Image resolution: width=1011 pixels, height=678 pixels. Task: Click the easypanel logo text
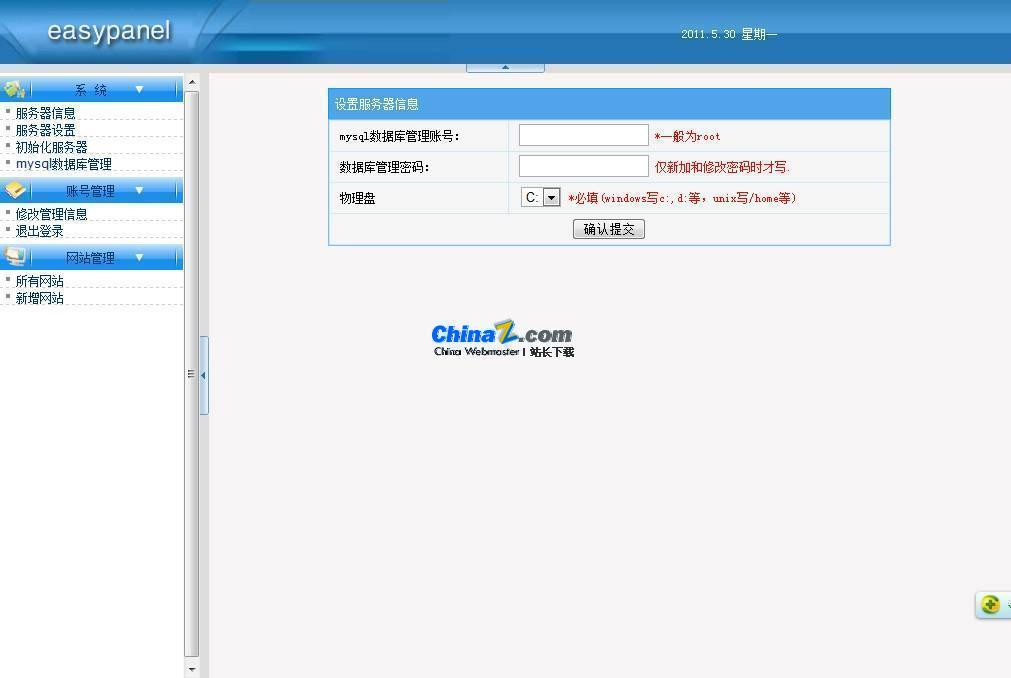pyautogui.click(x=109, y=31)
